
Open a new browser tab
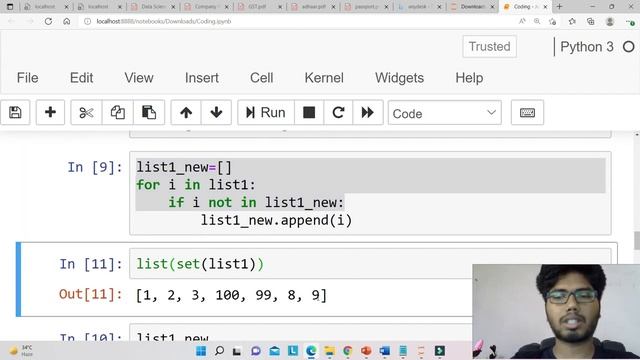tap(560, 7)
